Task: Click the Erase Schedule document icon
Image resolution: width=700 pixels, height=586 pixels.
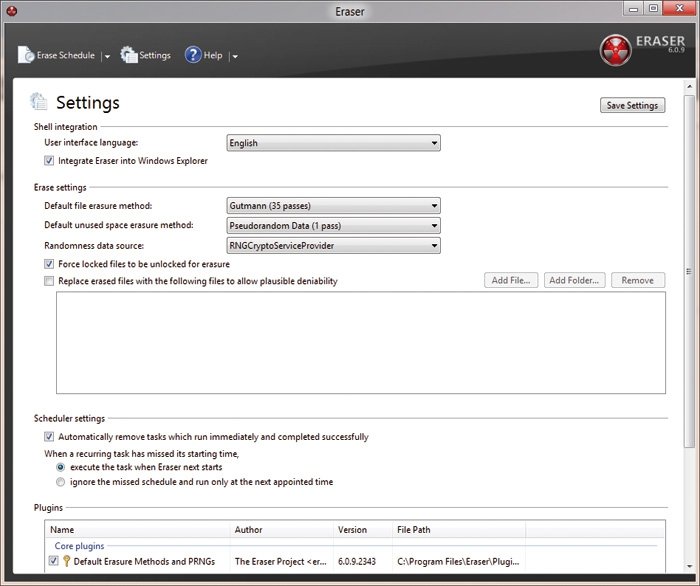Action: tap(26, 55)
